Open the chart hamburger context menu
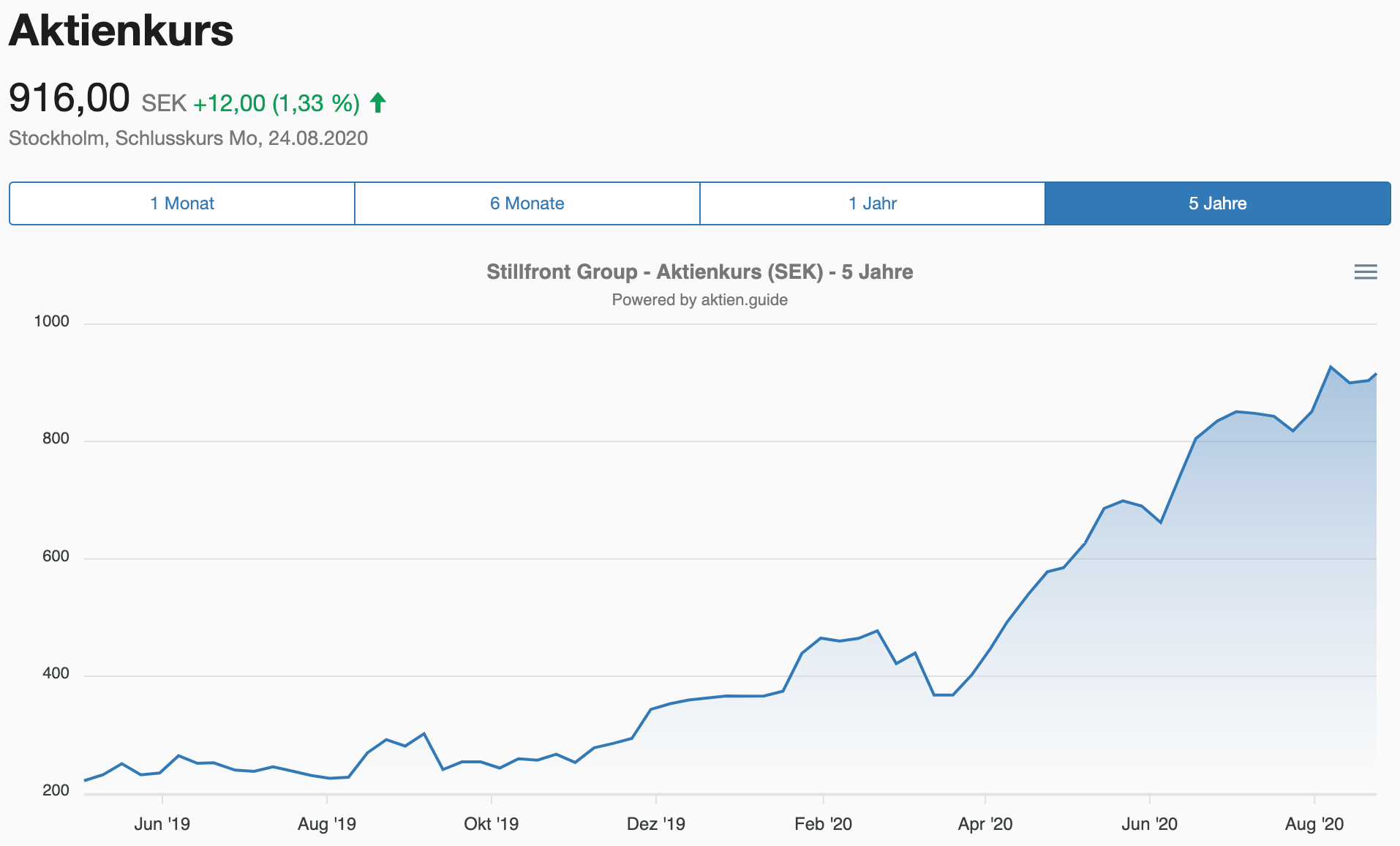The image size is (1400, 846). tap(1365, 272)
